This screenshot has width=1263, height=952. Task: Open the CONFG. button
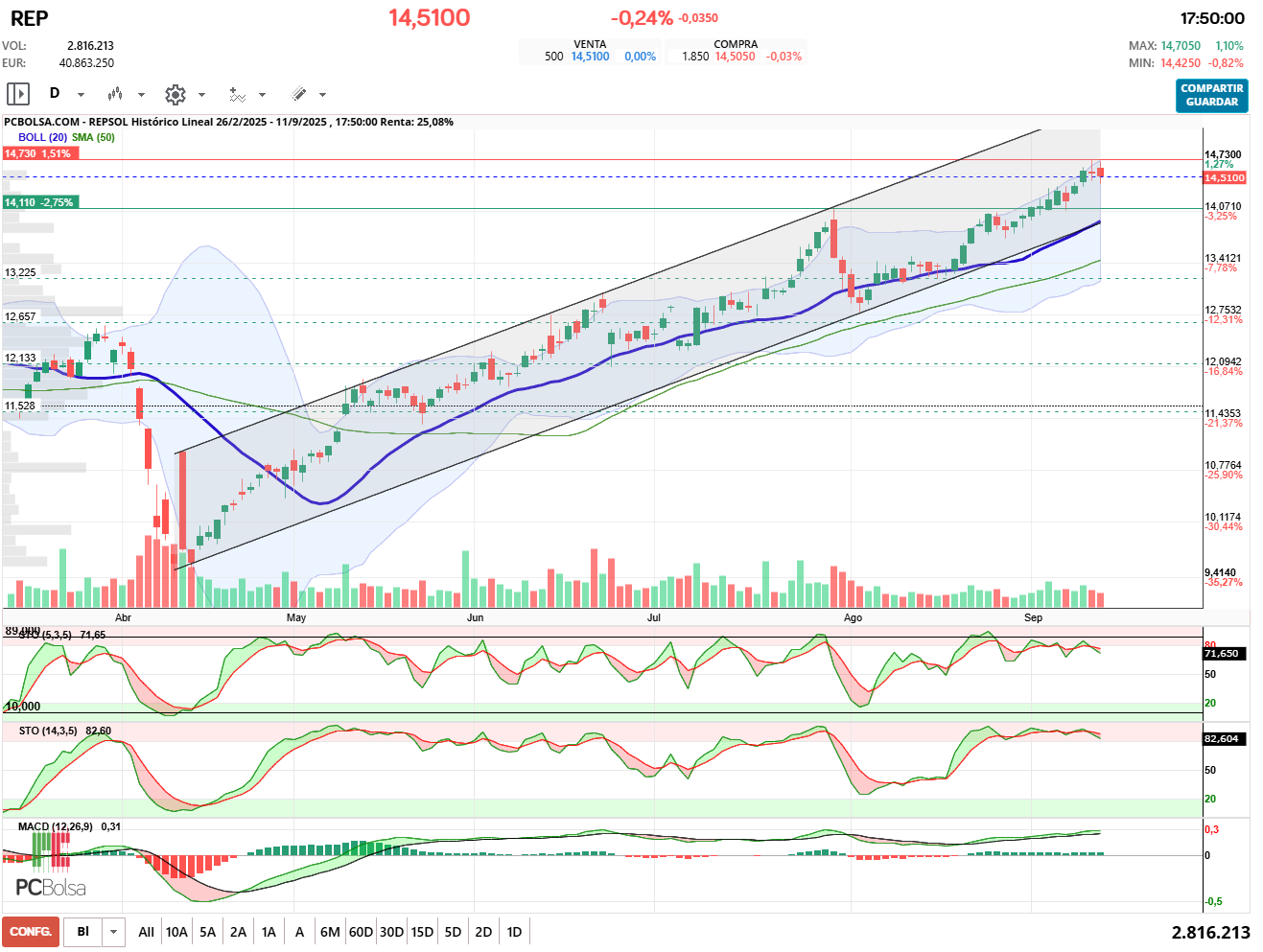31,932
